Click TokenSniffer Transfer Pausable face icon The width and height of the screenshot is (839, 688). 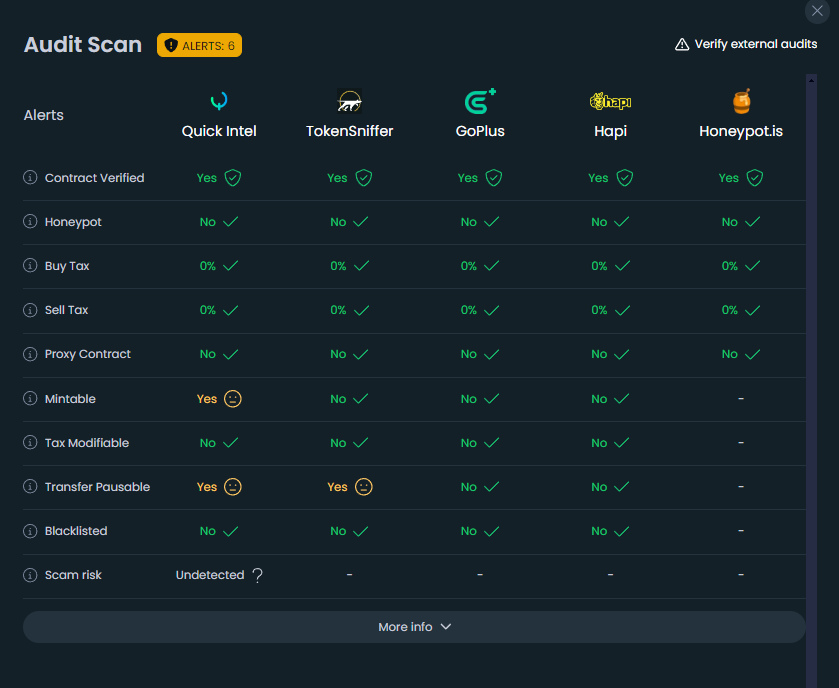coord(364,487)
